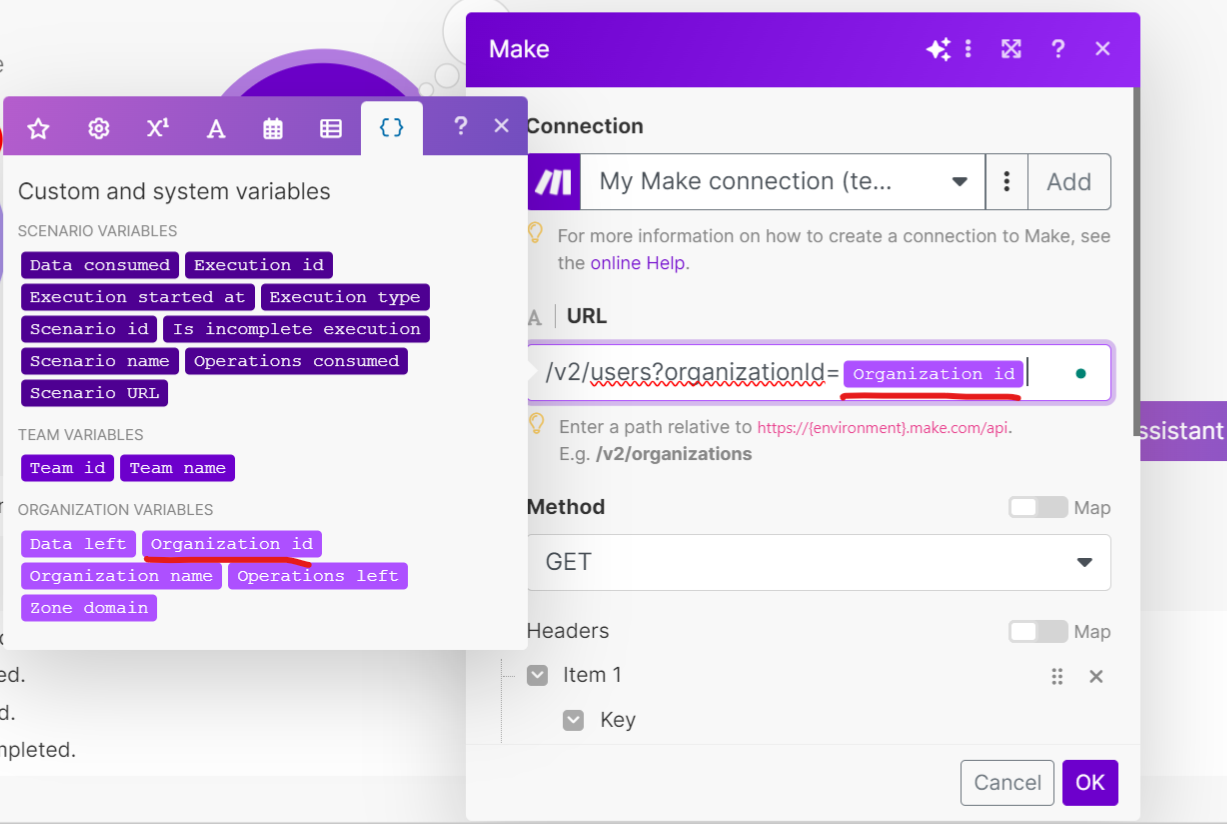Close the variables panel
Viewport: 1227px width, 824px height.
click(502, 126)
